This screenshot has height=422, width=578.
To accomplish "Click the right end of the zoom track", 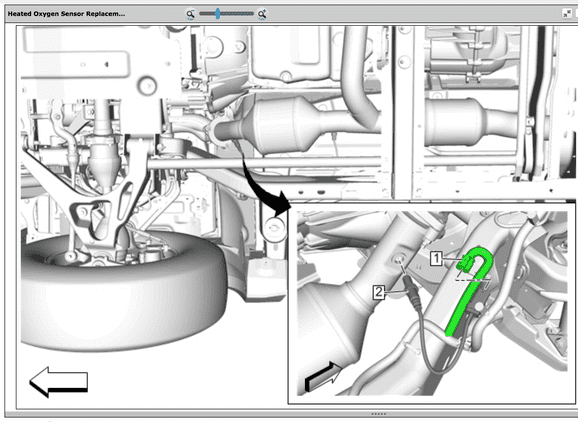I will pyautogui.click(x=252, y=14).
